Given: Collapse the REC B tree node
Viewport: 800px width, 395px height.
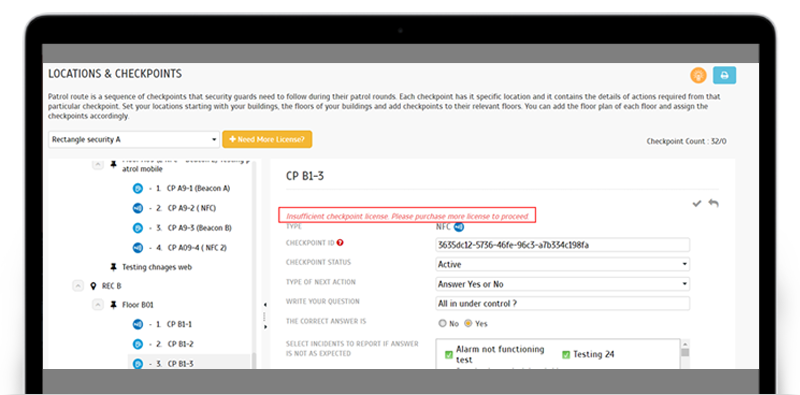Looking at the screenshot, I should 78,286.
